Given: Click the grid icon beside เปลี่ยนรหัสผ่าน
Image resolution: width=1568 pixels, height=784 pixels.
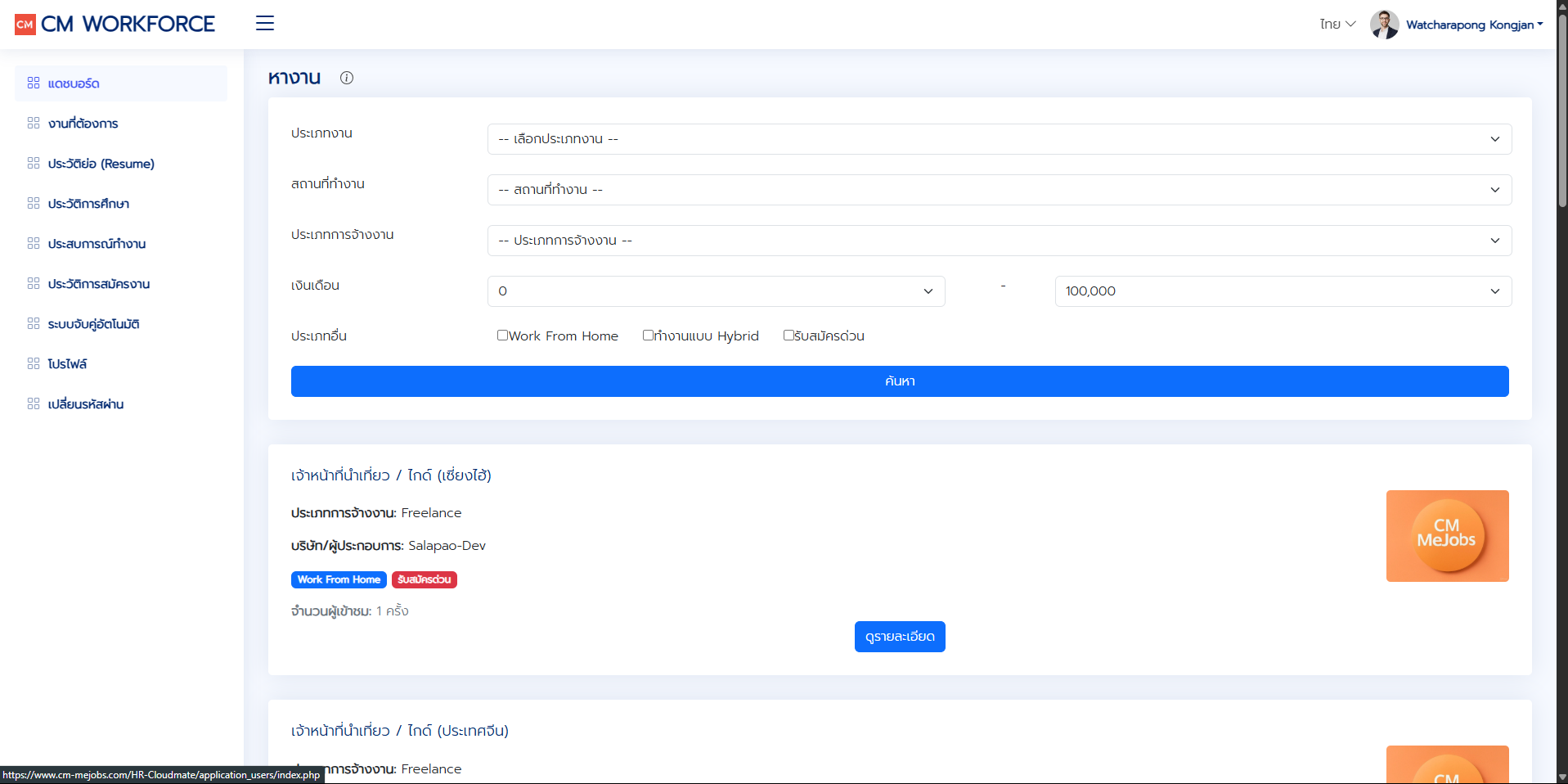Looking at the screenshot, I should coord(34,403).
